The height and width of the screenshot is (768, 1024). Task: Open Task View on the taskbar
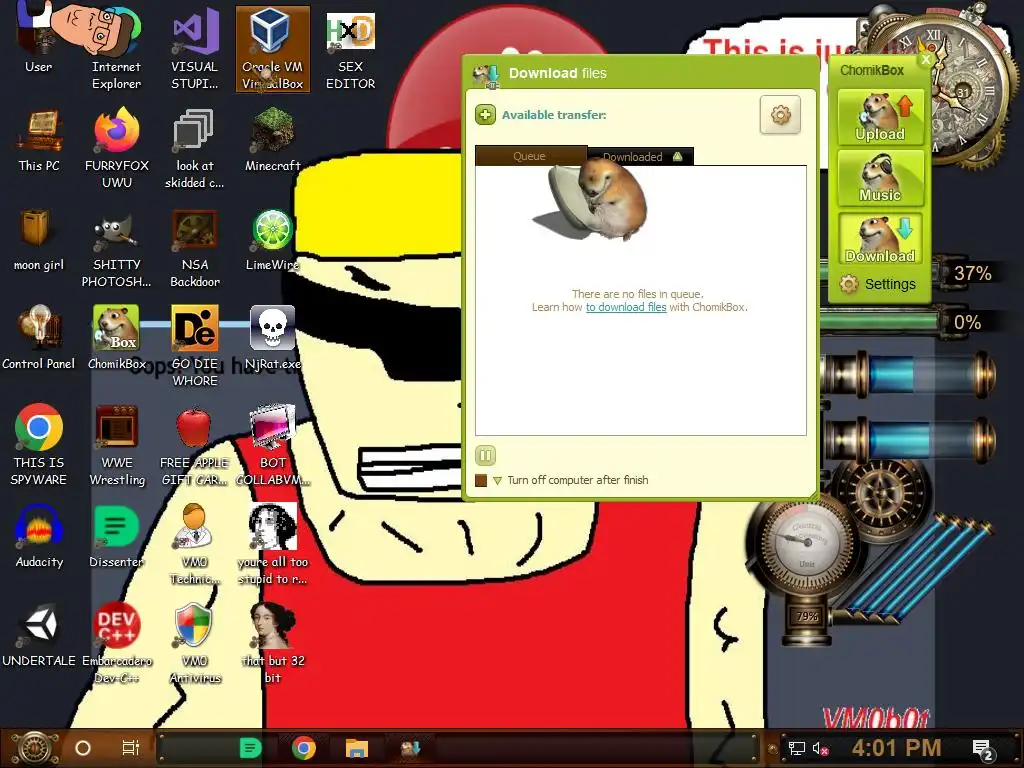(x=131, y=748)
